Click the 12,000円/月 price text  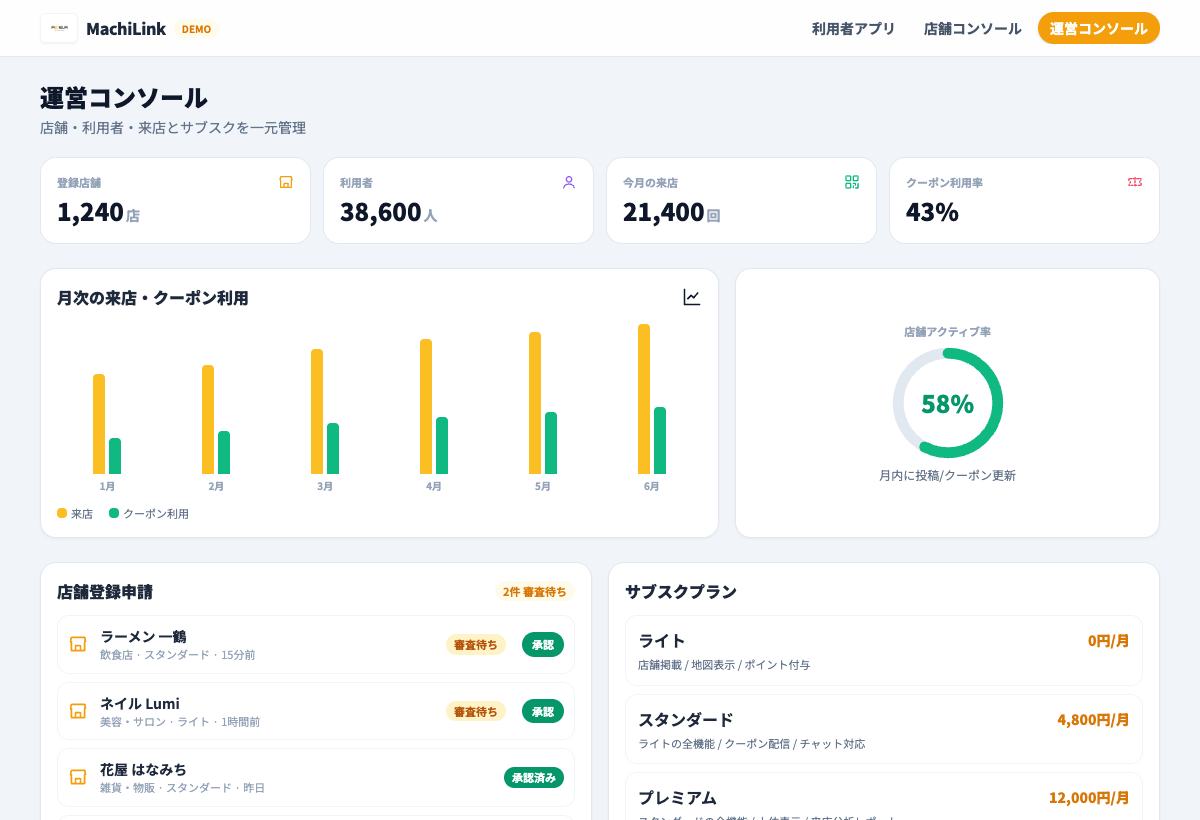click(1089, 797)
